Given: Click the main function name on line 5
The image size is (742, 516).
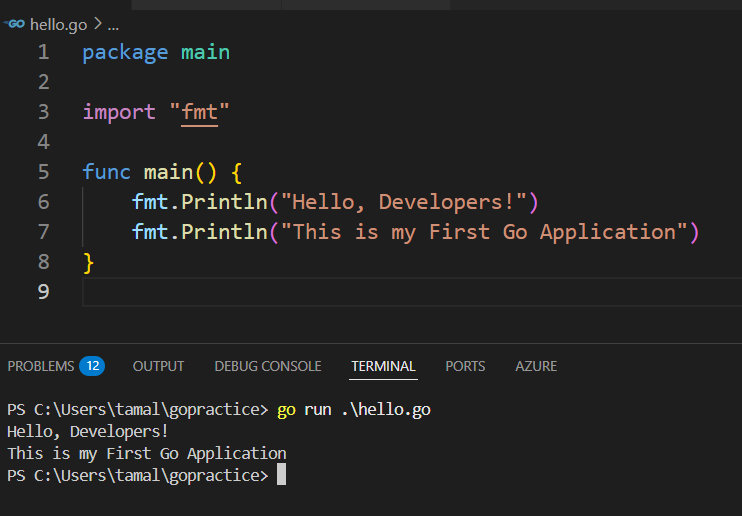Looking at the screenshot, I should point(168,172).
